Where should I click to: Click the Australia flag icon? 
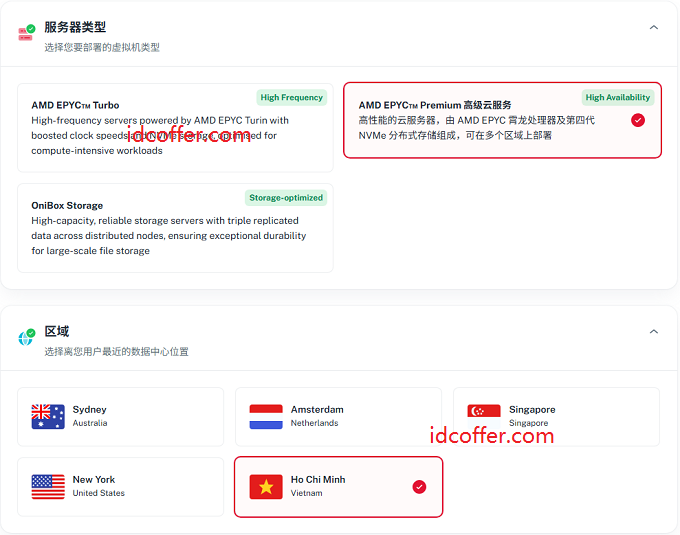click(48, 416)
